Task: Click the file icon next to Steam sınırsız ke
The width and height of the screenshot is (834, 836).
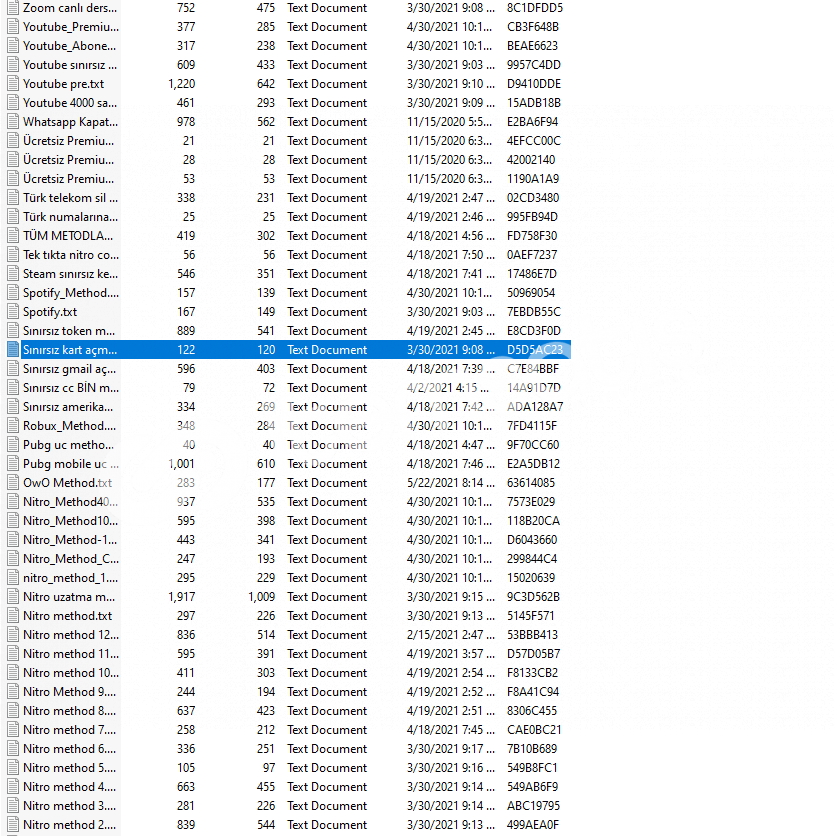Action: pyautogui.click(x=13, y=274)
